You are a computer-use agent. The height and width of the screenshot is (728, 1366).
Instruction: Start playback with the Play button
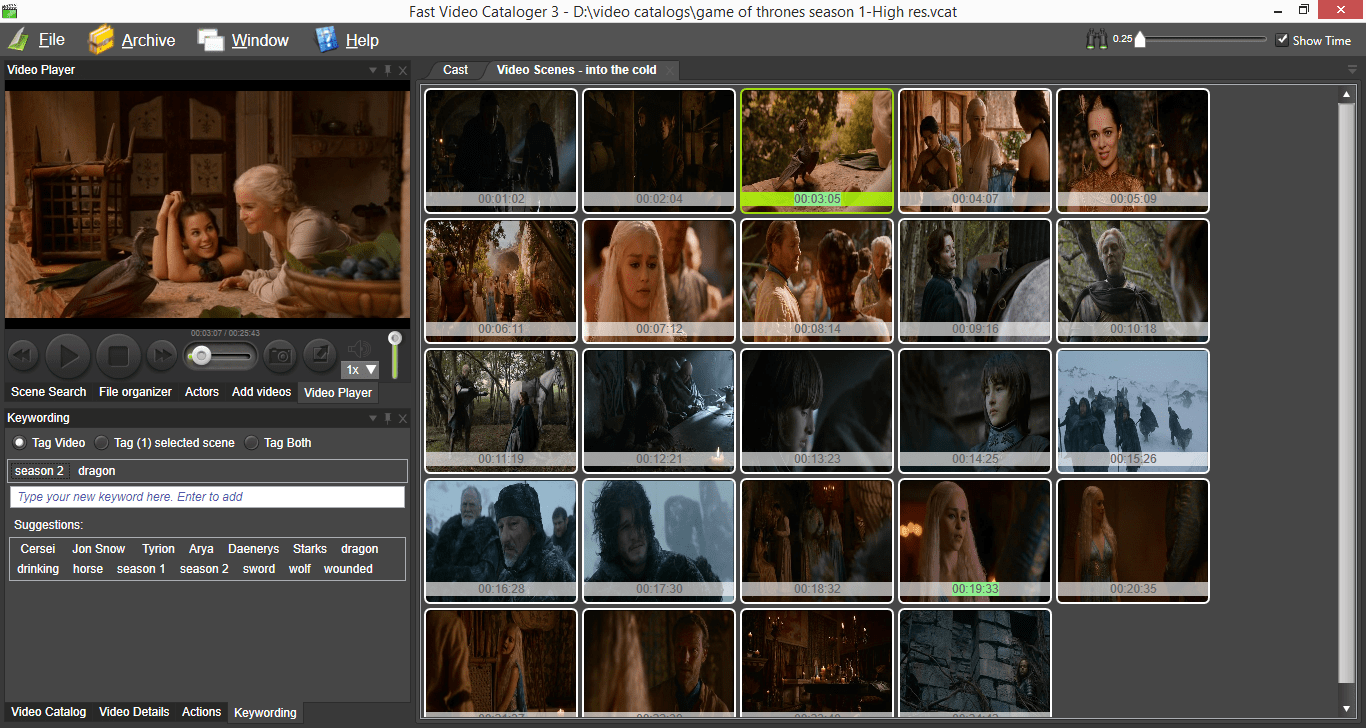point(67,355)
